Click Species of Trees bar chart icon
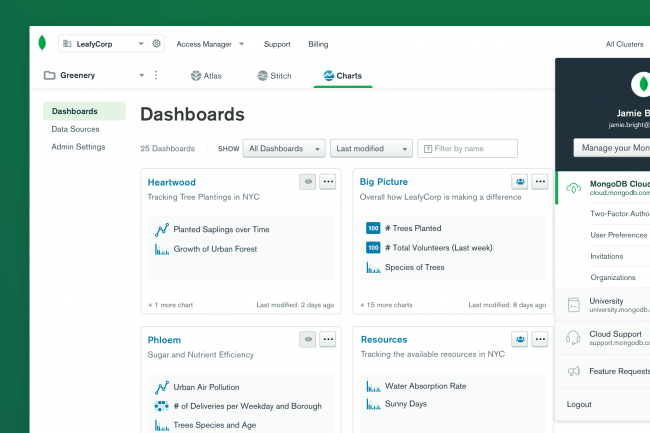This screenshot has width=650, height=433. point(373,267)
